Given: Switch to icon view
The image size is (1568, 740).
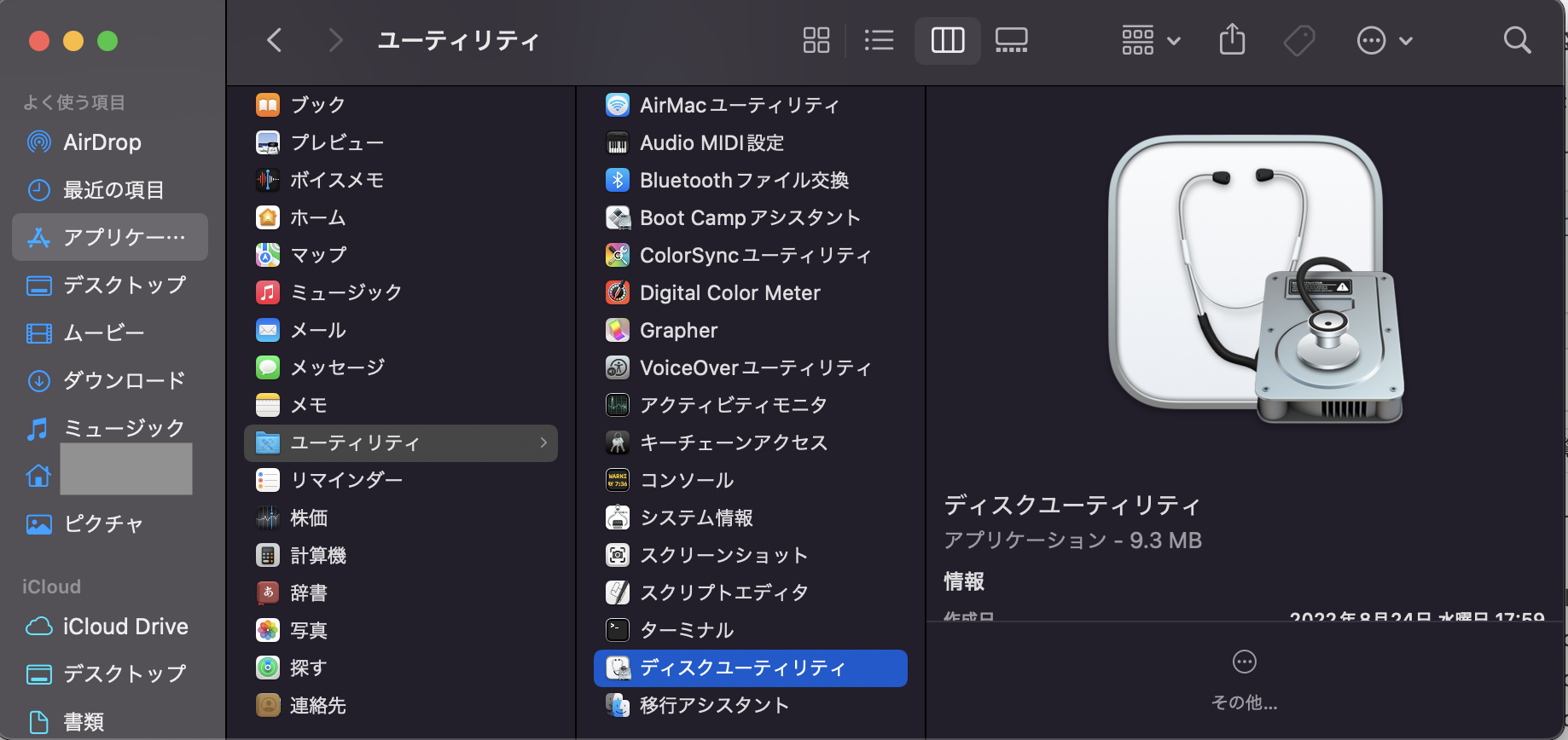Looking at the screenshot, I should [x=816, y=40].
